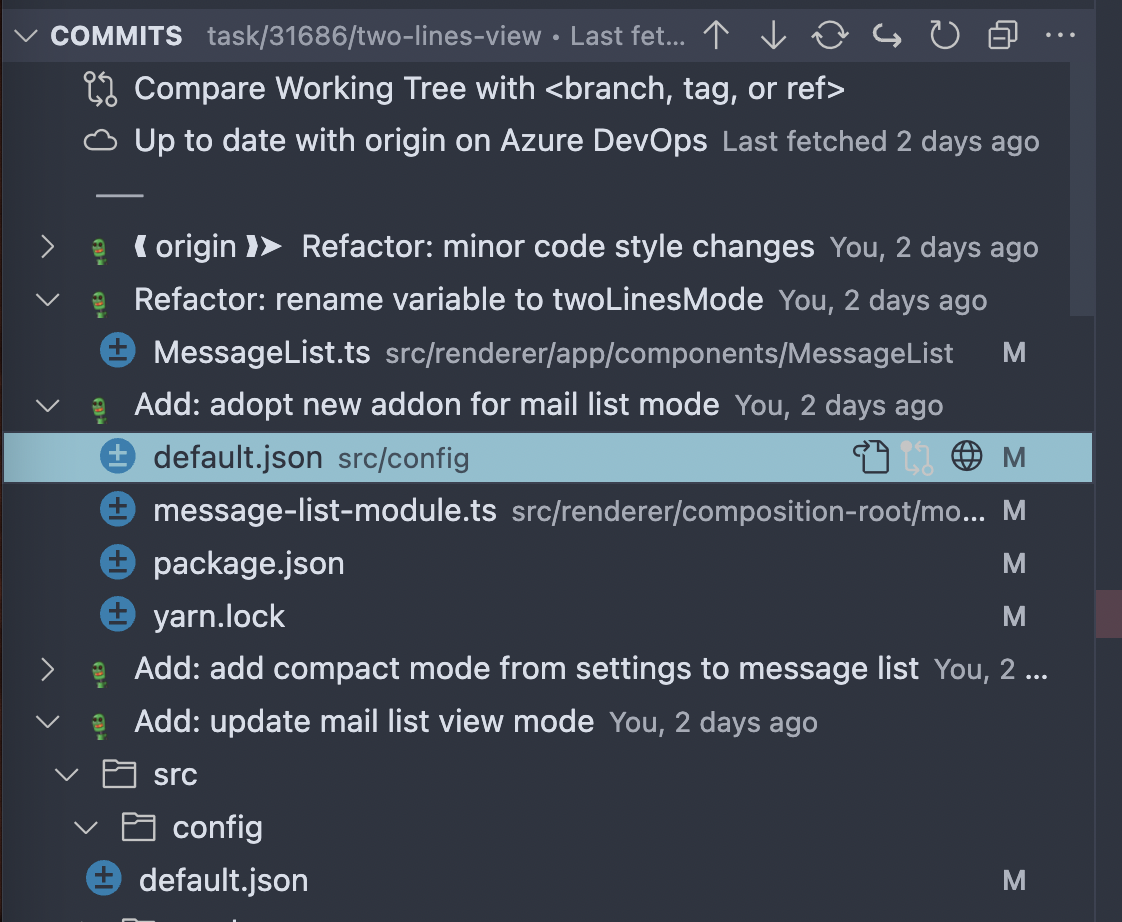This screenshot has height=922, width=1122.
Task: Click the config folder label
Action: tap(218, 828)
